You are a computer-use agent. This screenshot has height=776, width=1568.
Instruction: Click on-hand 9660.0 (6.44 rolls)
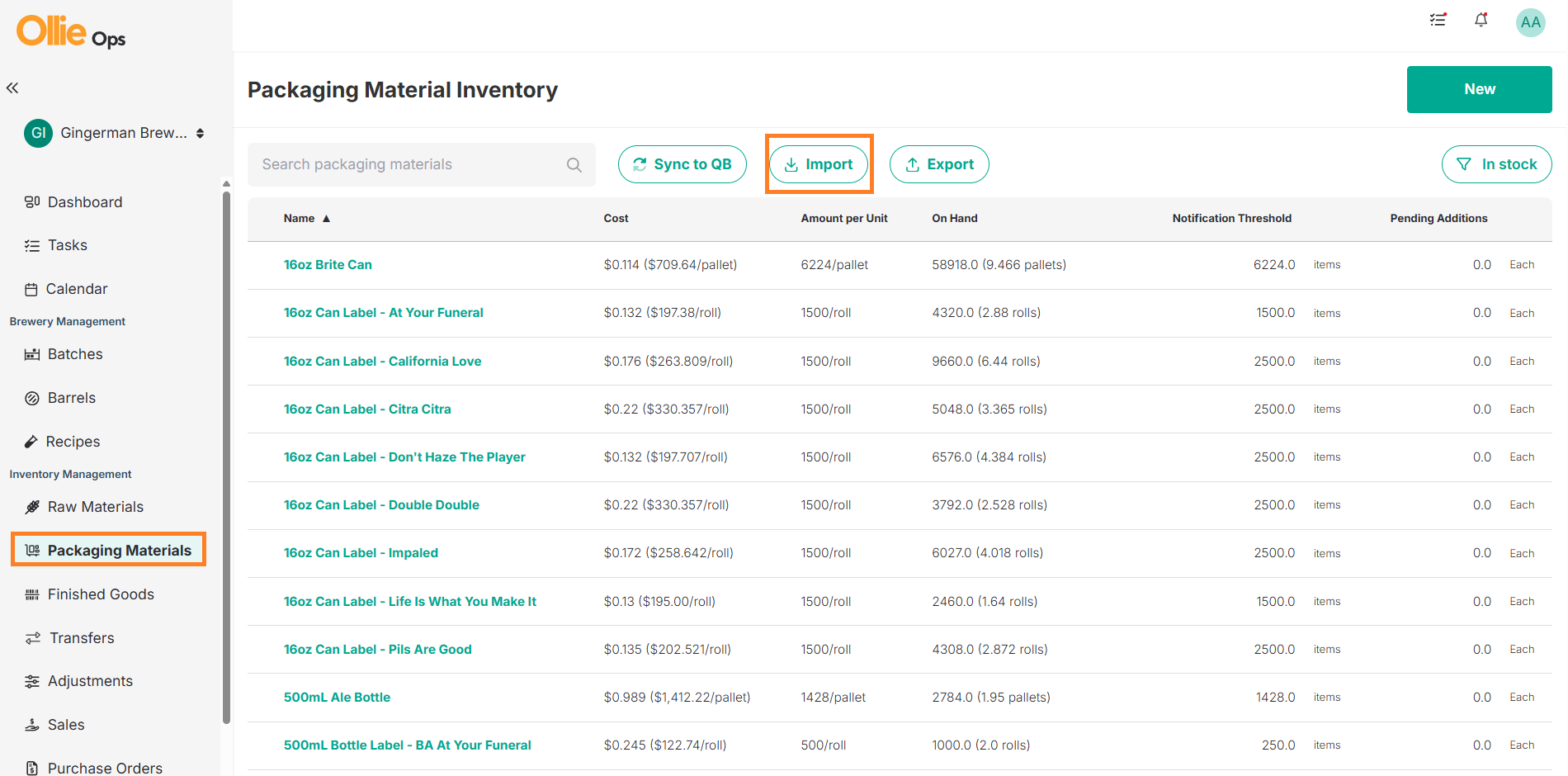pos(985,362)
